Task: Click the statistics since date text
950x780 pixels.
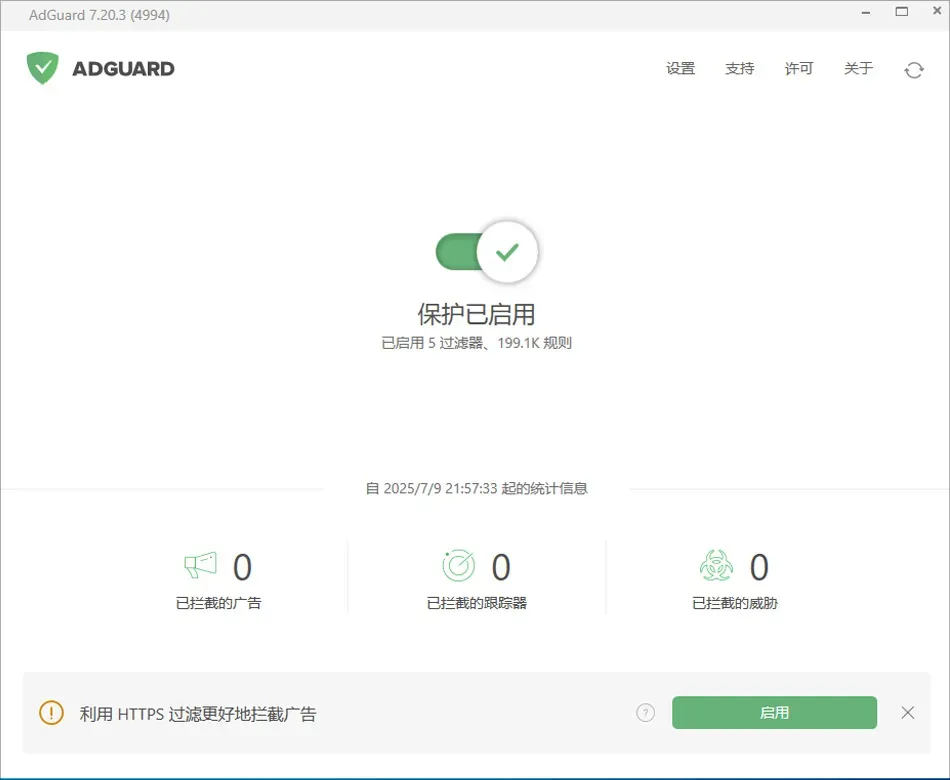Action: click(476, 488)
